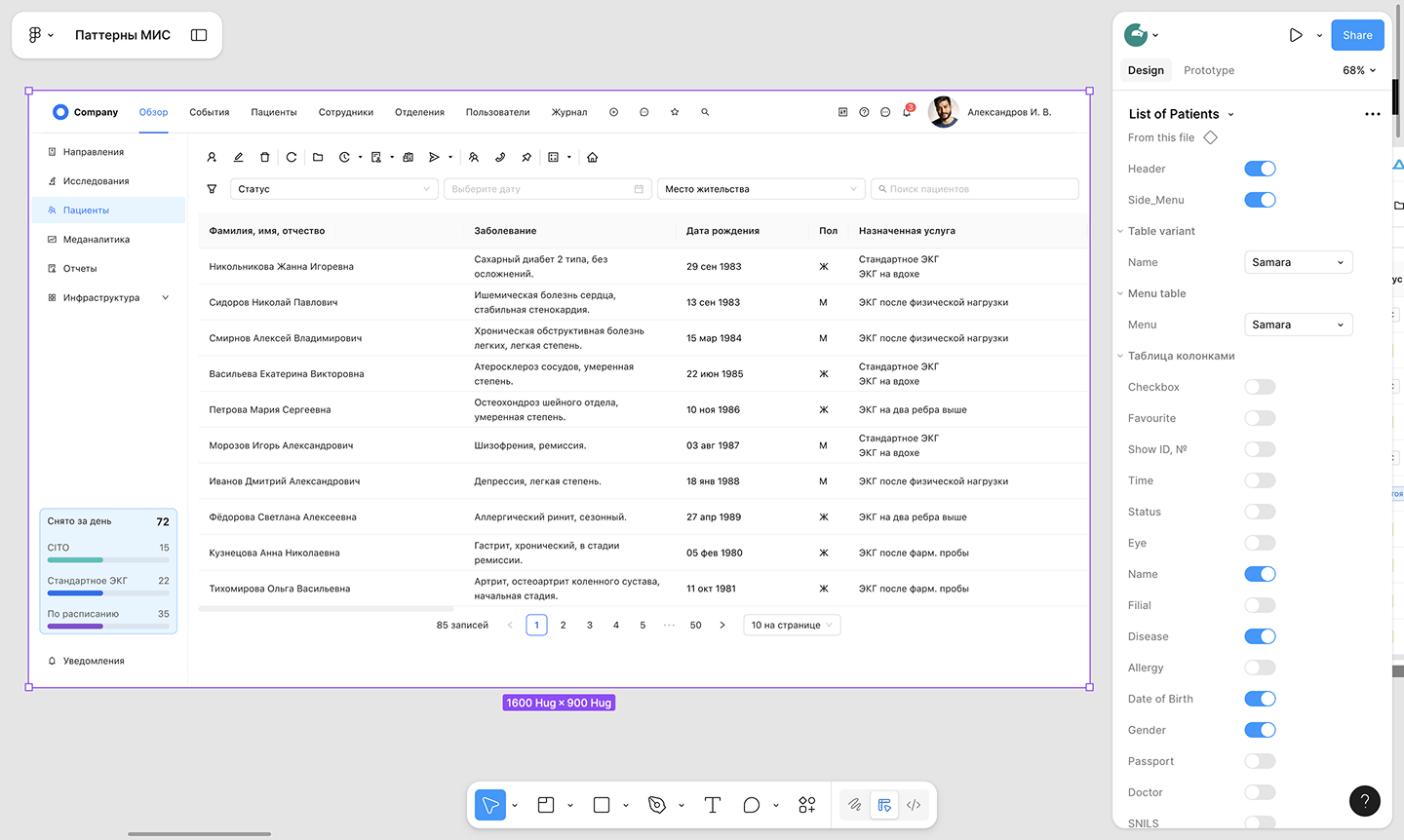Collapse the Menu table section
The width and height of the screenshot is (1404, 840).
coord(1120,293)
